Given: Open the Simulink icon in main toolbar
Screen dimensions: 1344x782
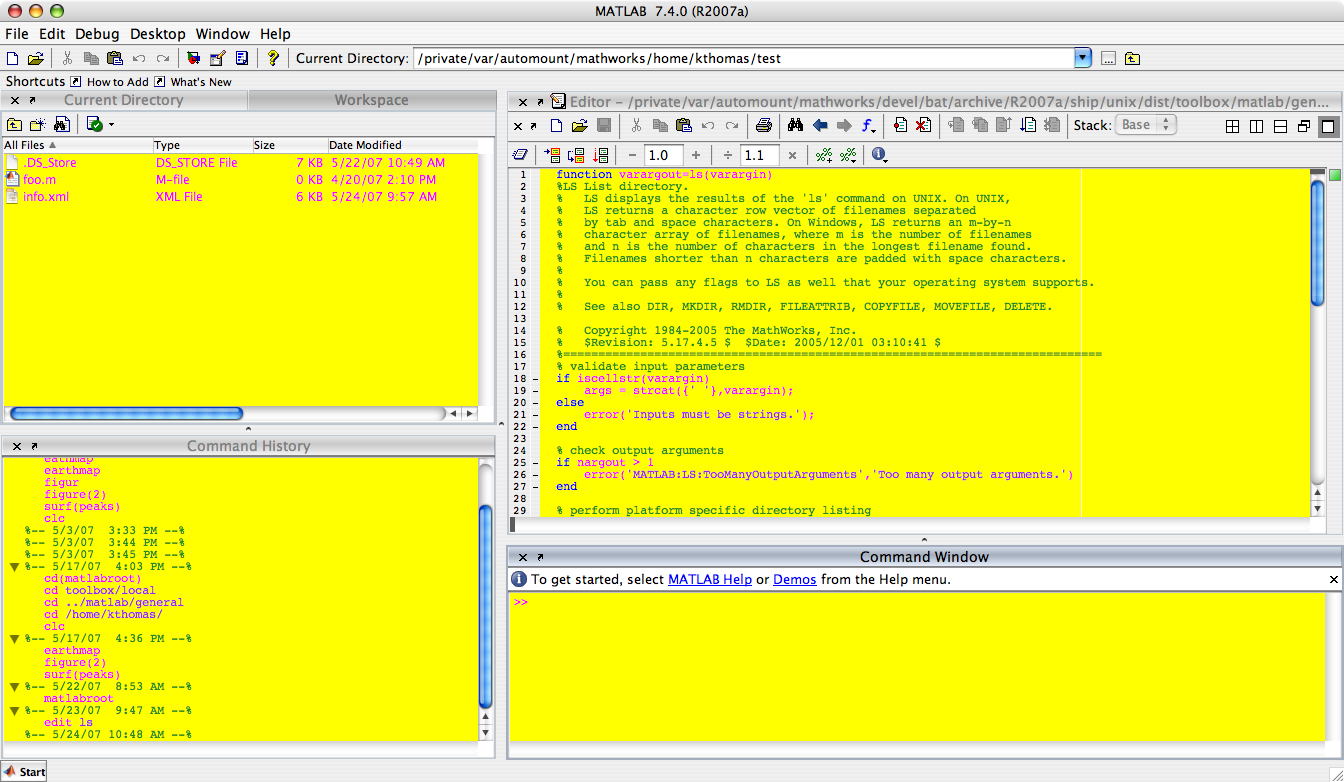Looking at the screenshot, I should tap(193, 59).
